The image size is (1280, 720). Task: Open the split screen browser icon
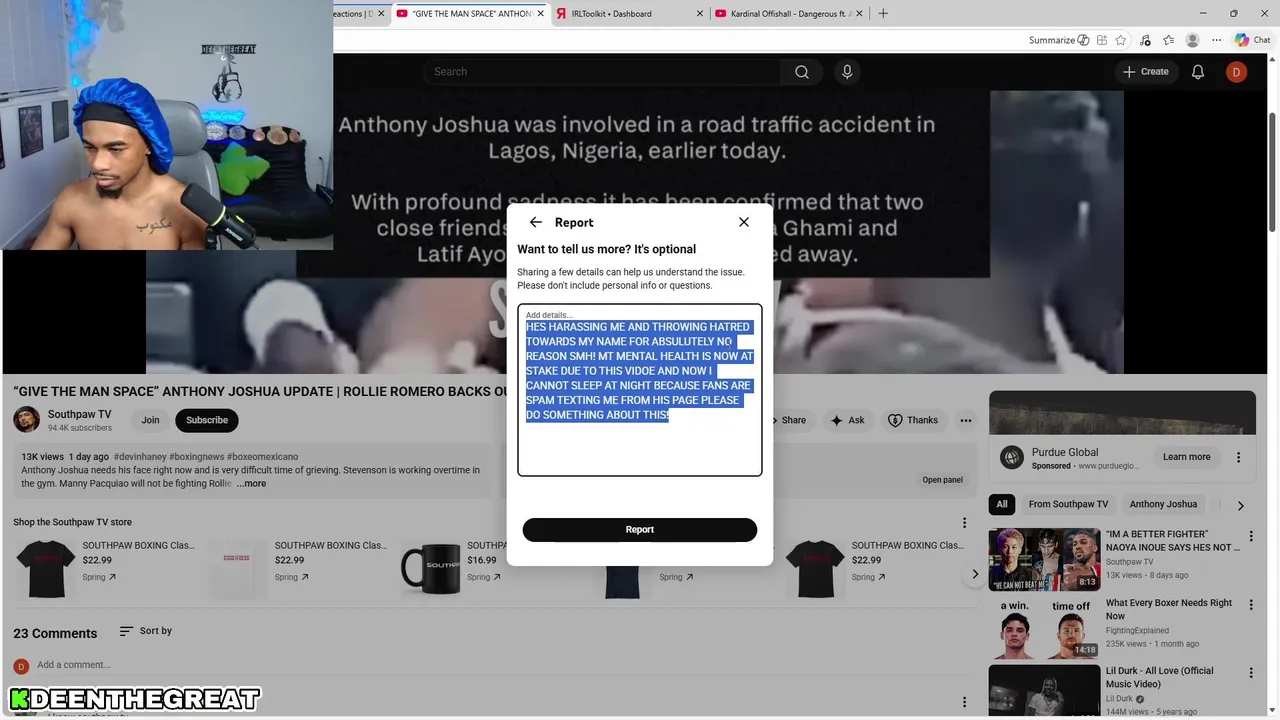pyautogui.click(x=1101, y=40)
